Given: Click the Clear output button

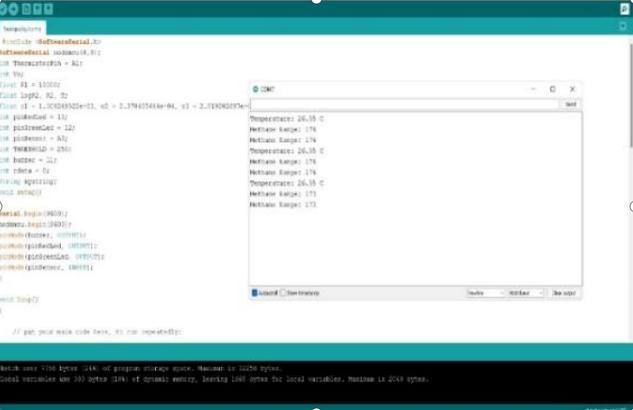Looking at the screenshot, I should click(x=564, y=293).
